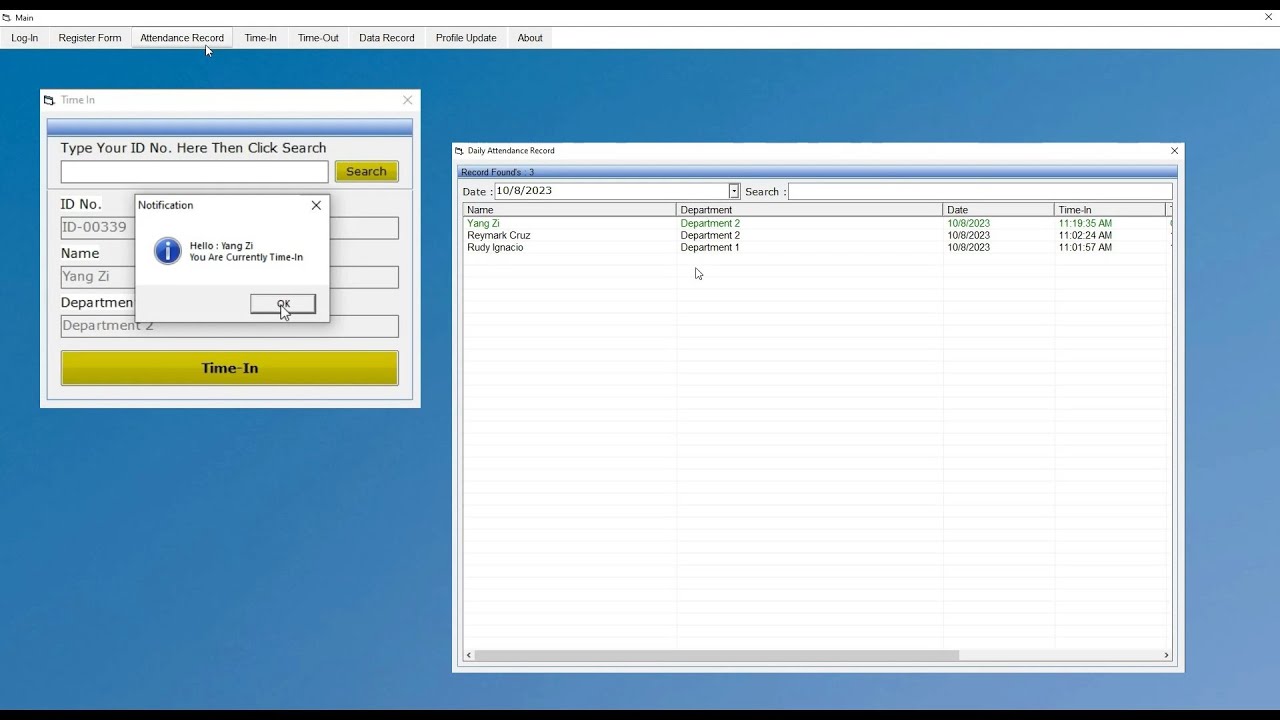Select the Yang Zi attendance row
The width and height of the screenshot is (1280, 720).
pos(817,224)
